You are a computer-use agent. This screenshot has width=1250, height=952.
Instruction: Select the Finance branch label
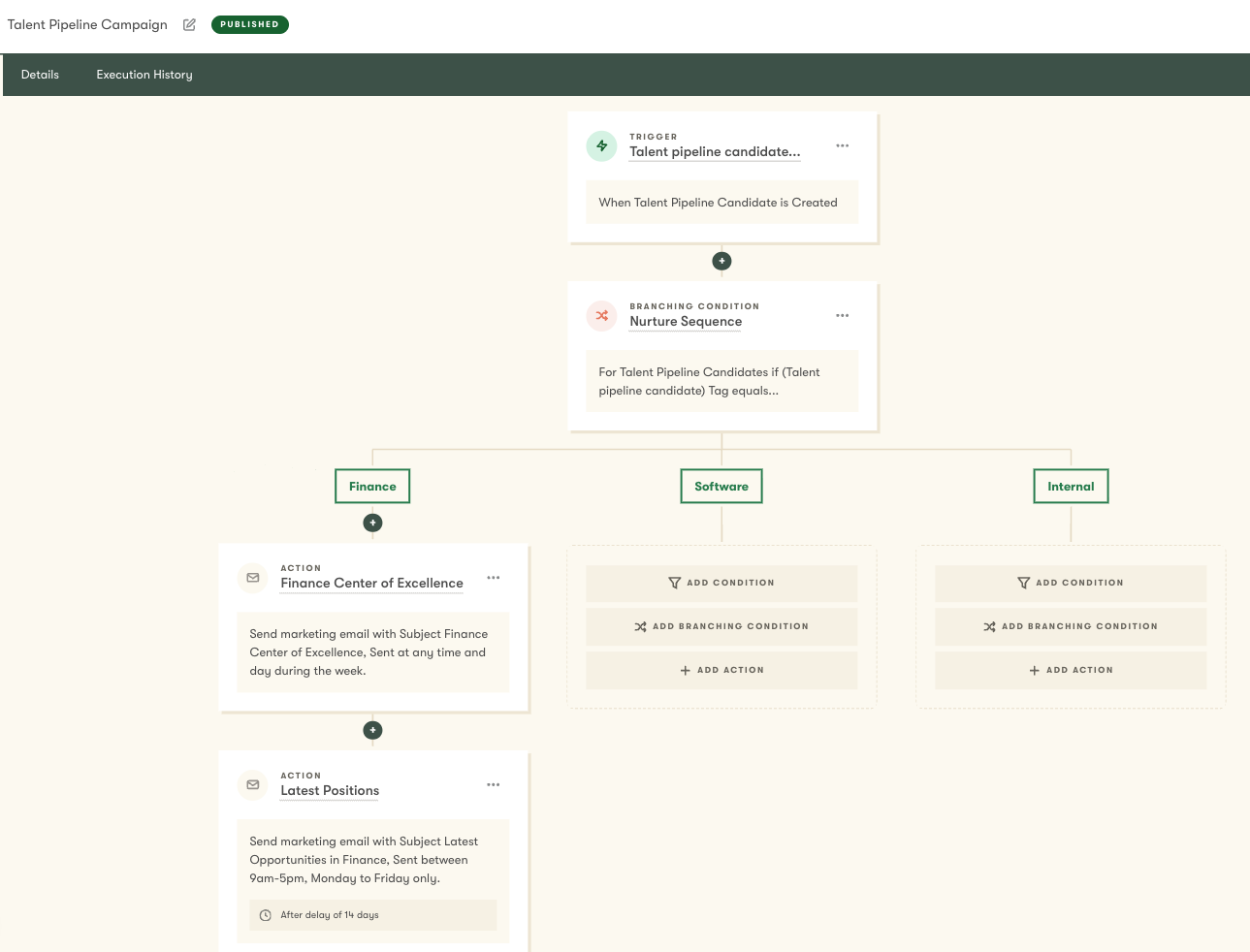(x=372, y=486)
